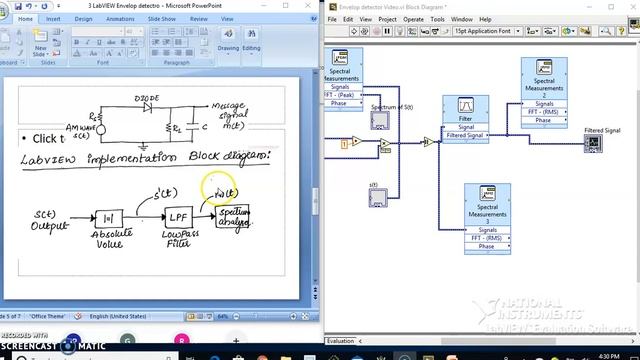Viewport: 640px width, 360px height.
Task: Open Editing group dropdown in PowerPoint
Action: click(251, 42)
